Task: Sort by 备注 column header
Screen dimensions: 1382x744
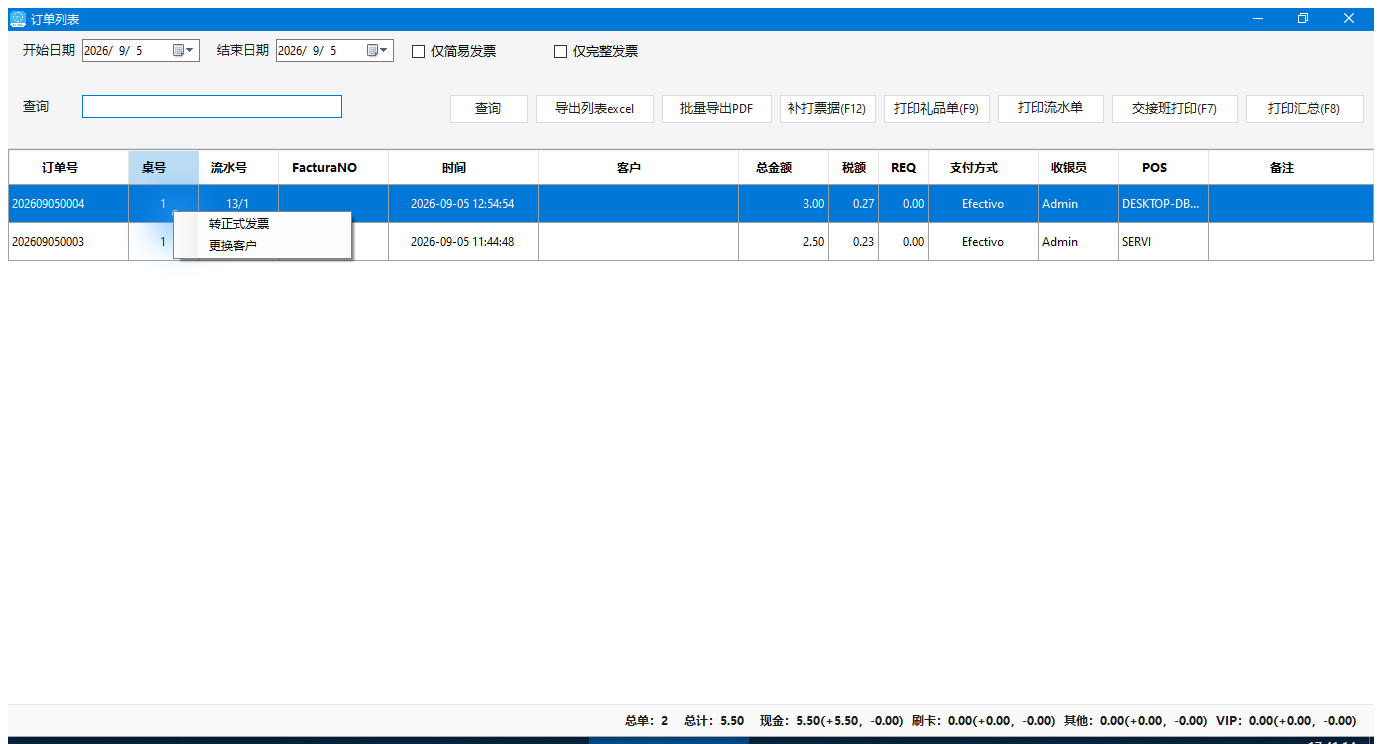Action: click(1290, 167)
